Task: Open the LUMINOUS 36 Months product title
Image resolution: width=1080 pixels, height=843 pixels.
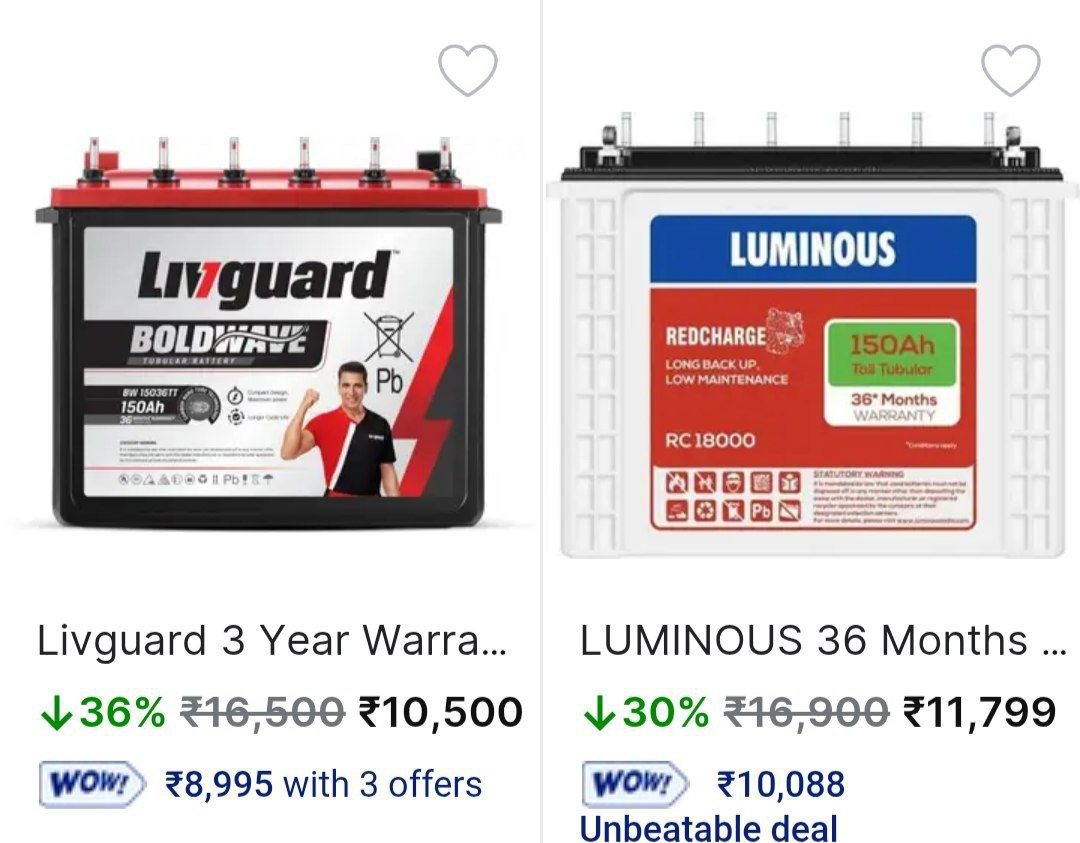Action: tap(823, 641)
